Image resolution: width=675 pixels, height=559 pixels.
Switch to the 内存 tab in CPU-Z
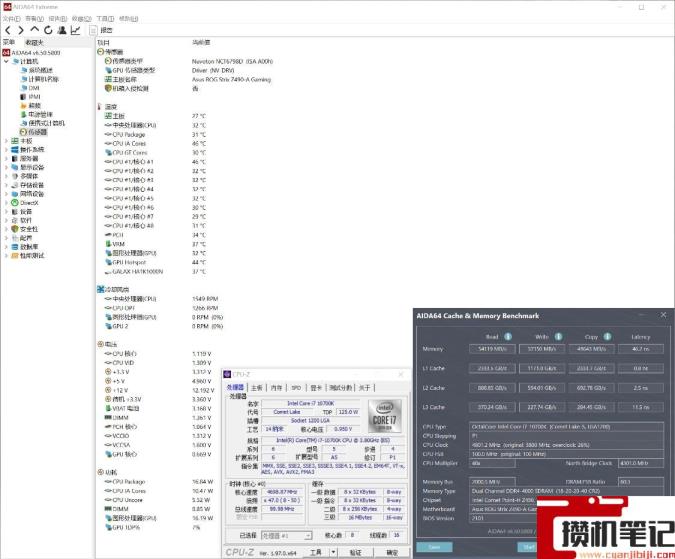pos(276,388)
